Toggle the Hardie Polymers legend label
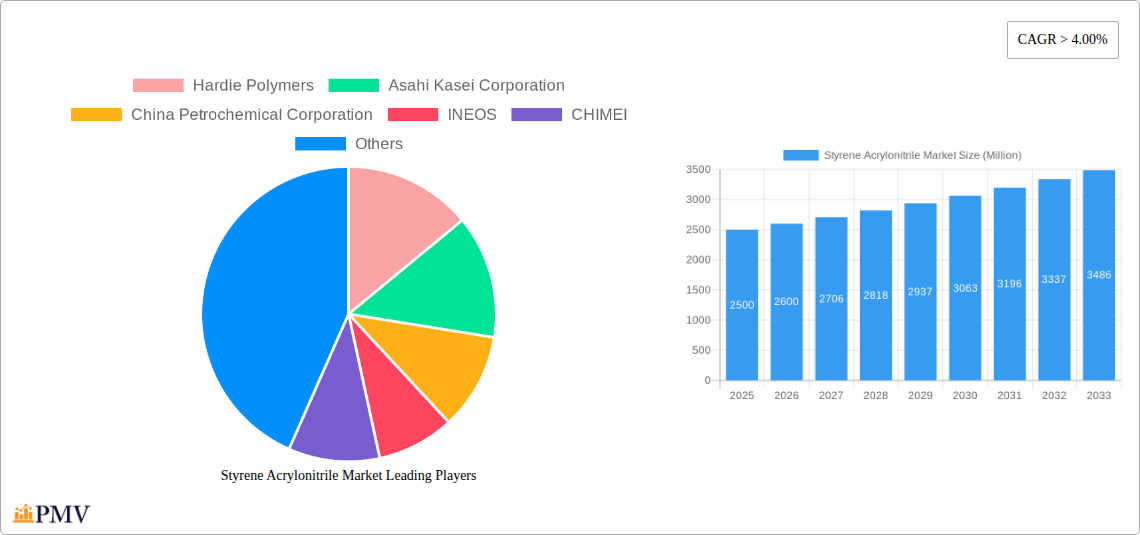Screen dimensions: 1140x535 tap(253, 86)
